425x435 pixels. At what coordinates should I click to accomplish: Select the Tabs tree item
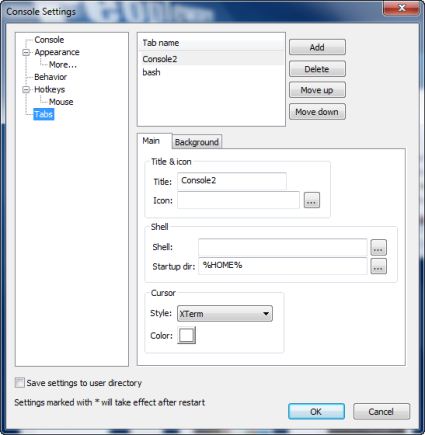pyautogui.click(x=44, y=114)
